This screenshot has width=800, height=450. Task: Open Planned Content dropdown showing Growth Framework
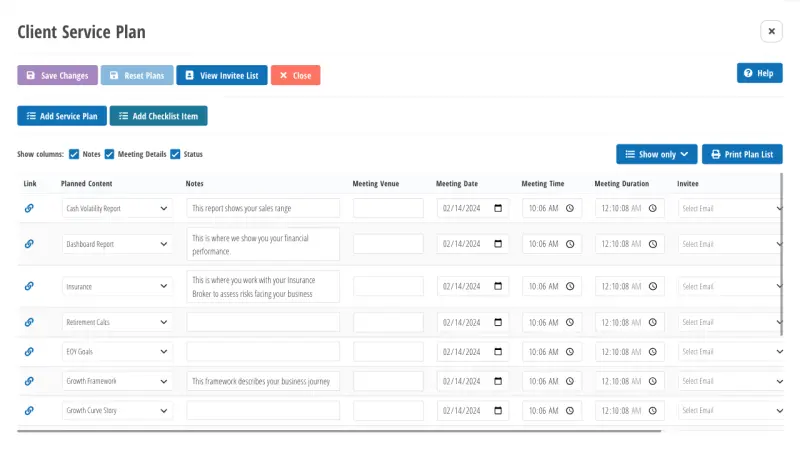[118, 381]
